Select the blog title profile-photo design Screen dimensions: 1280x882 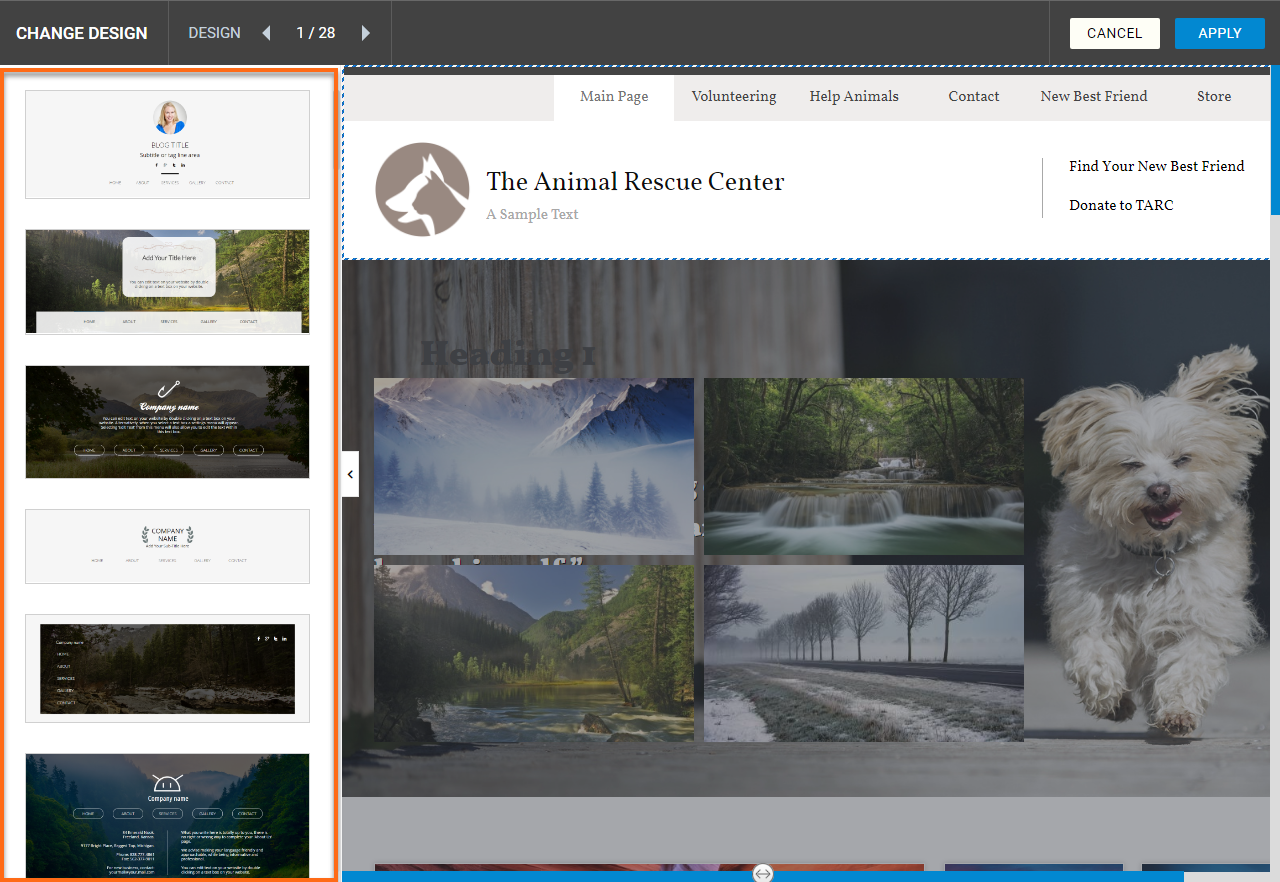click(167, 145)
